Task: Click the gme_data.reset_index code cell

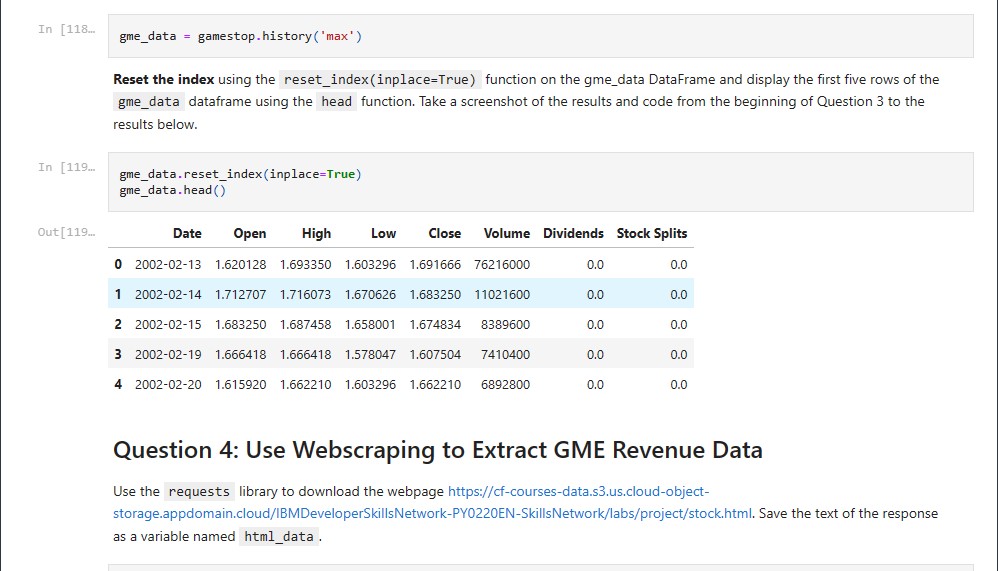Action: click(x=540, y=182)
